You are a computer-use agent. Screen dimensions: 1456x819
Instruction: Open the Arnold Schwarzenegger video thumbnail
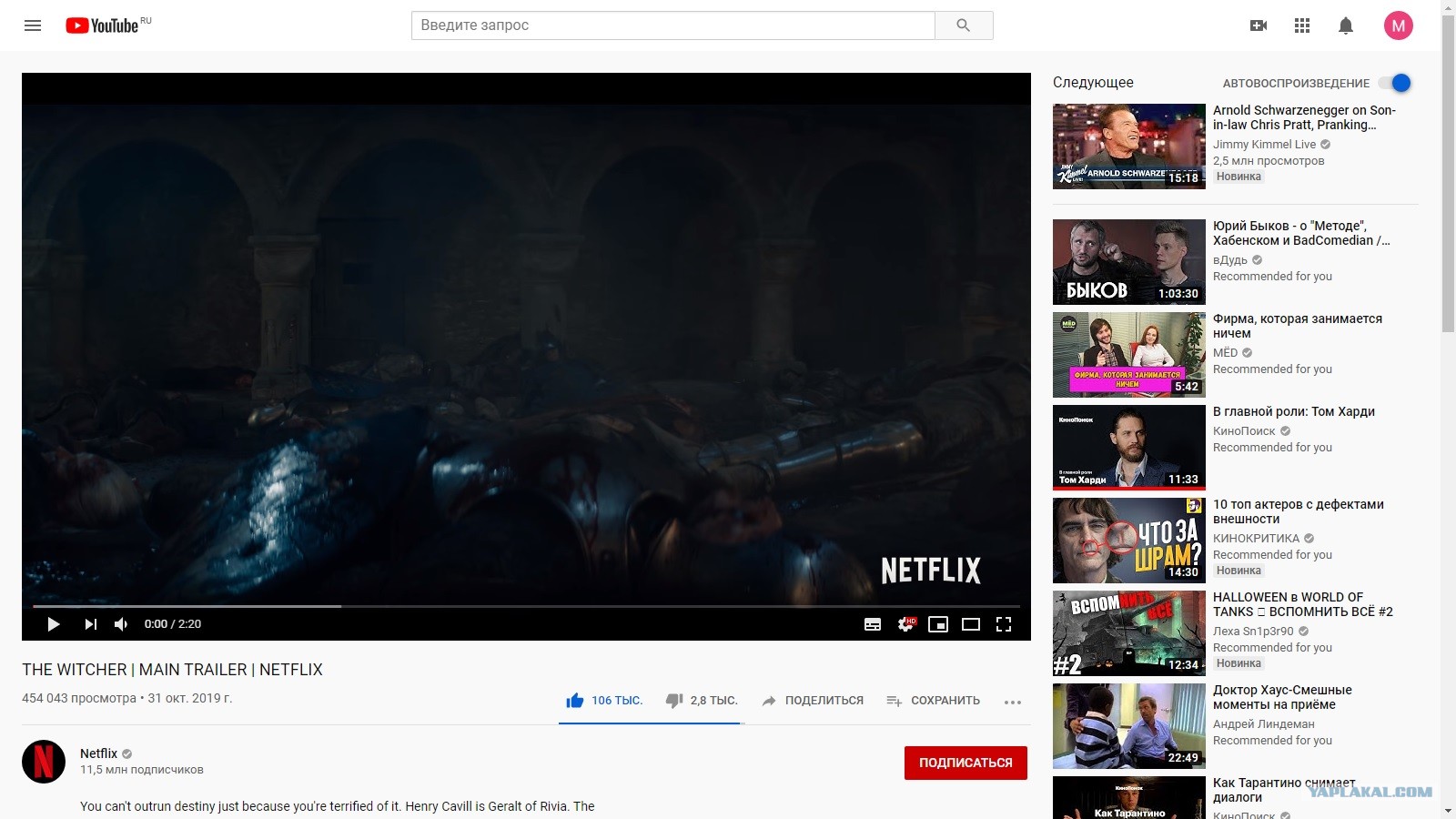click(1129, 147)
